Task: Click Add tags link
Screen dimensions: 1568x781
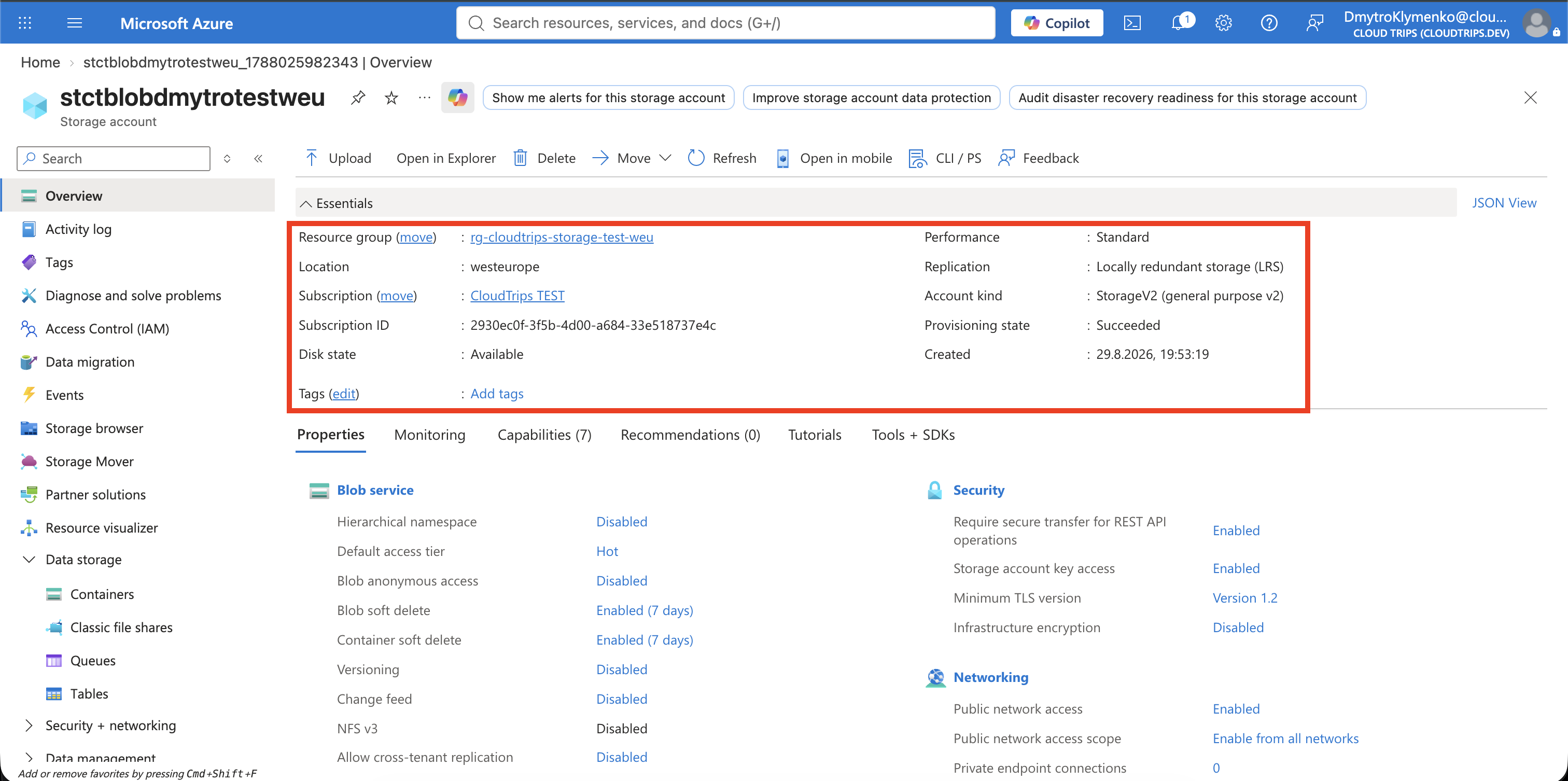Action: tap(497, 393)
